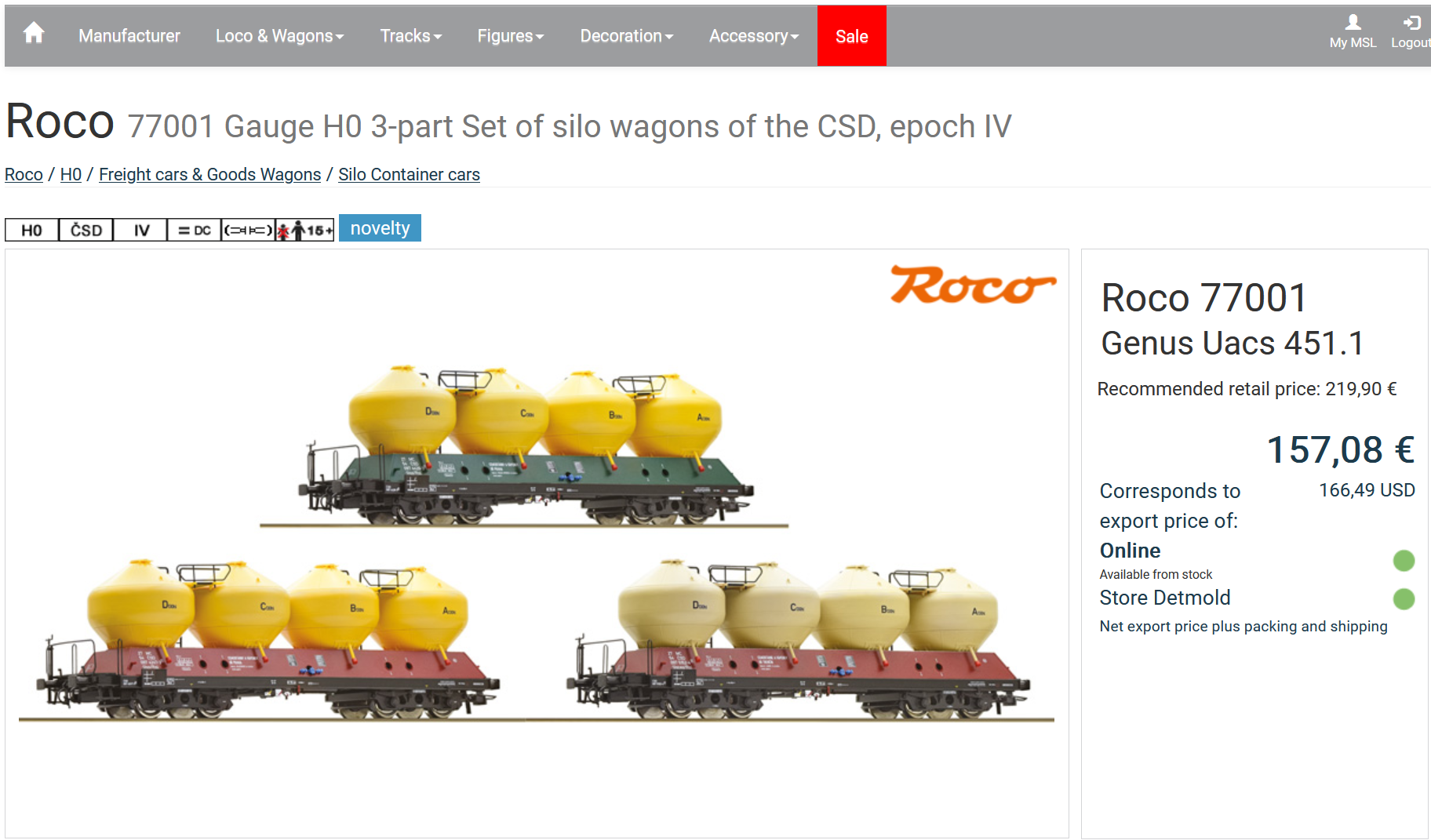The width and height of the screenshot is (1431, 840).
Task: Go to the home page icon
Action: pos(34,34)
